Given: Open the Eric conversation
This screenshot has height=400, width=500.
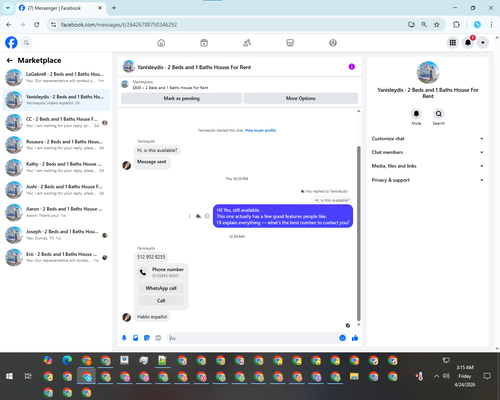Looking at the screenshot, I should pyautogui.click(x=56, y=257).
